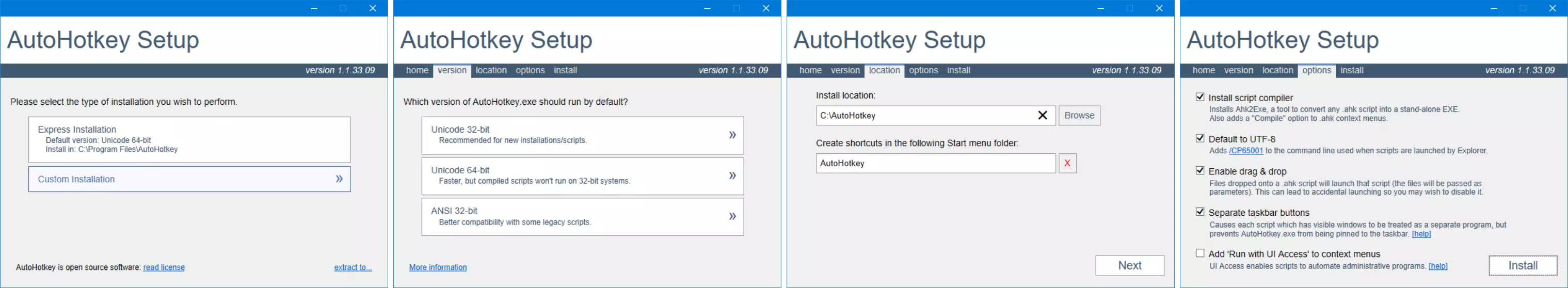Choose Express Installation option
The width and height of the screenshot is (1568, 288).
pyautogui.click(x=189, y=139)
